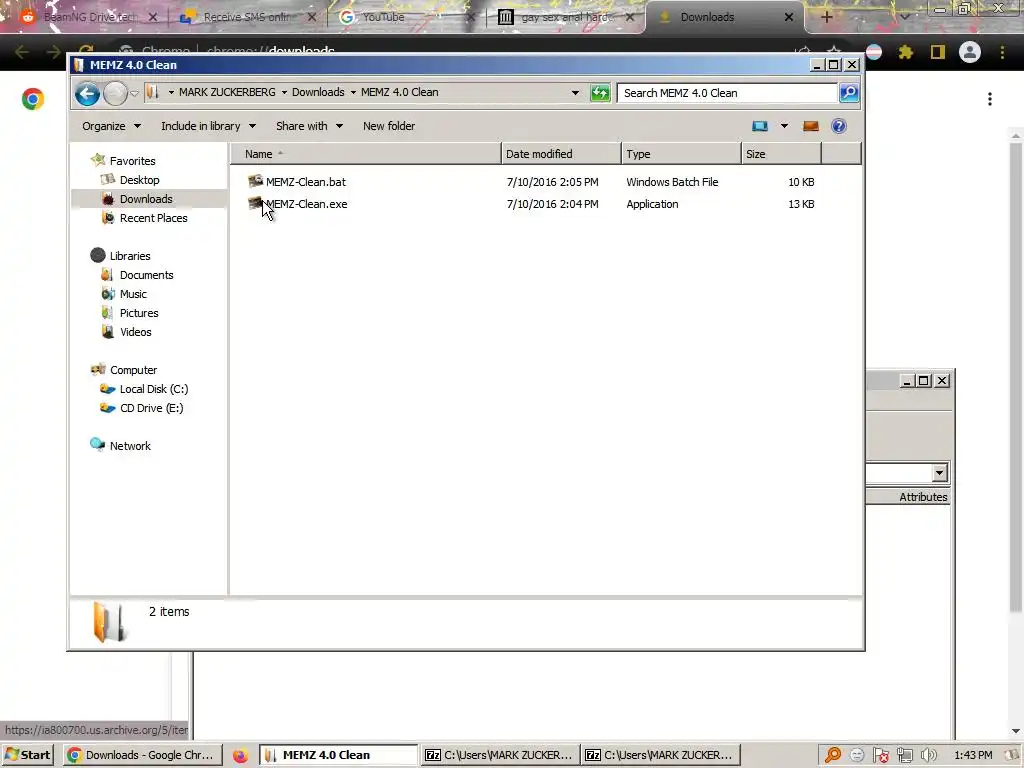Viewport: 1024px width, 768px height.
Task: Switch to first 7-Zip taskbar window
Action: tap(500, 755)
